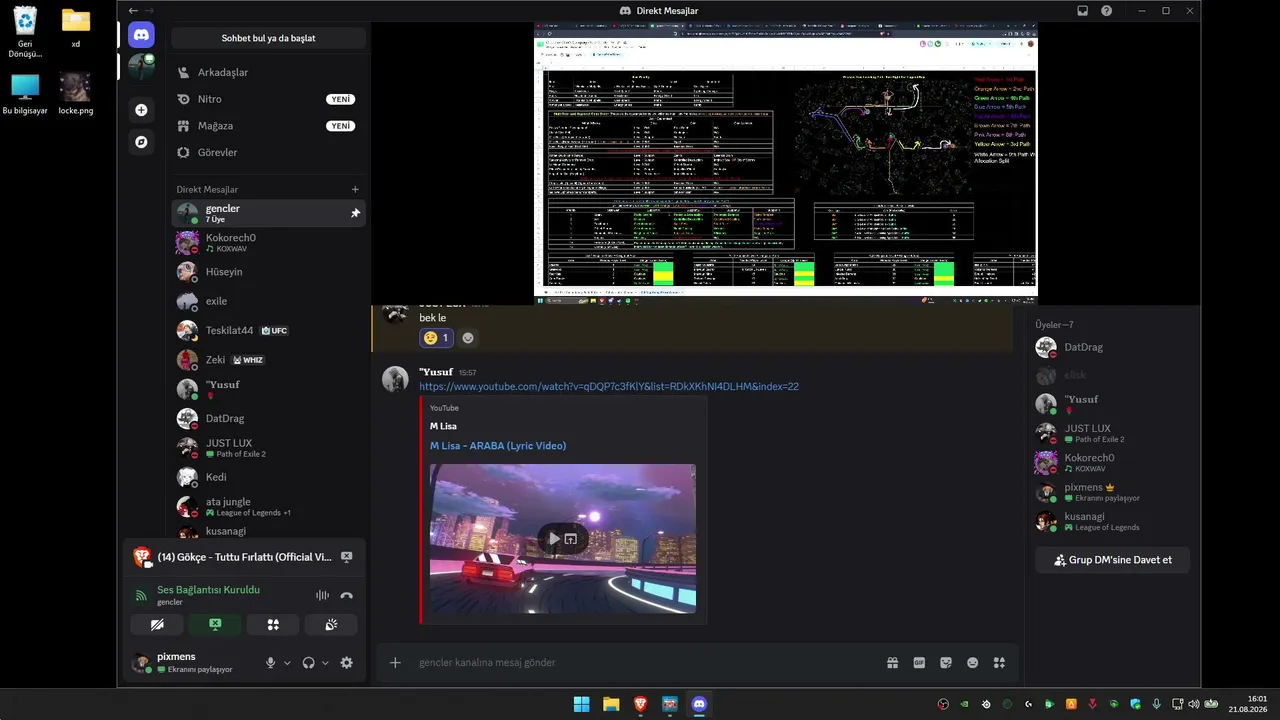Add a server with the plus icon

(x=141, y=110)
